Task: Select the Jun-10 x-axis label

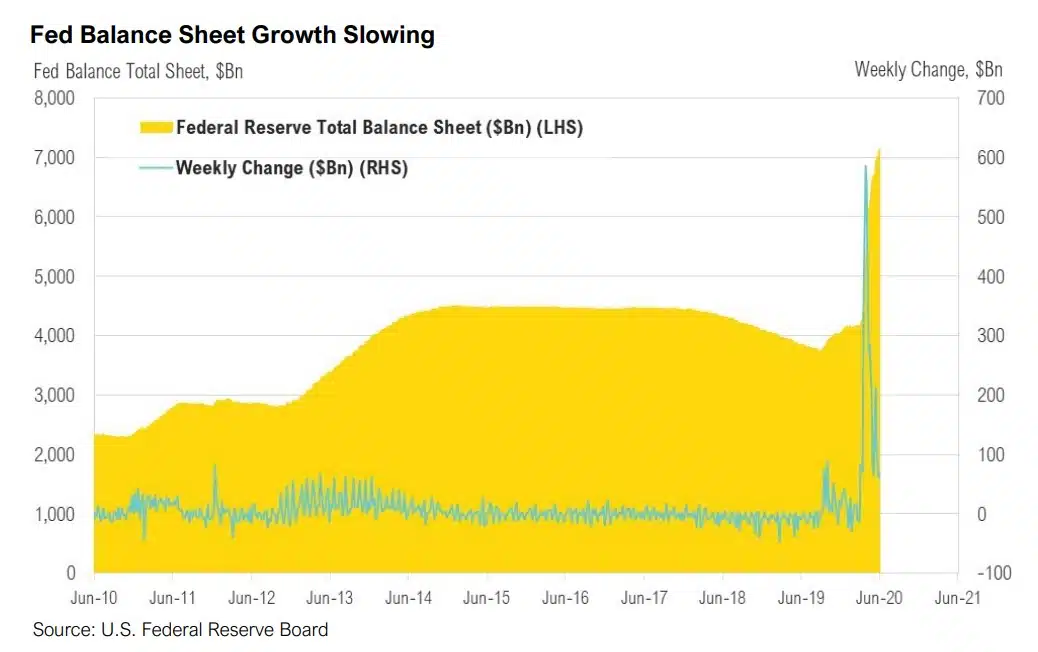Action: 93,598
